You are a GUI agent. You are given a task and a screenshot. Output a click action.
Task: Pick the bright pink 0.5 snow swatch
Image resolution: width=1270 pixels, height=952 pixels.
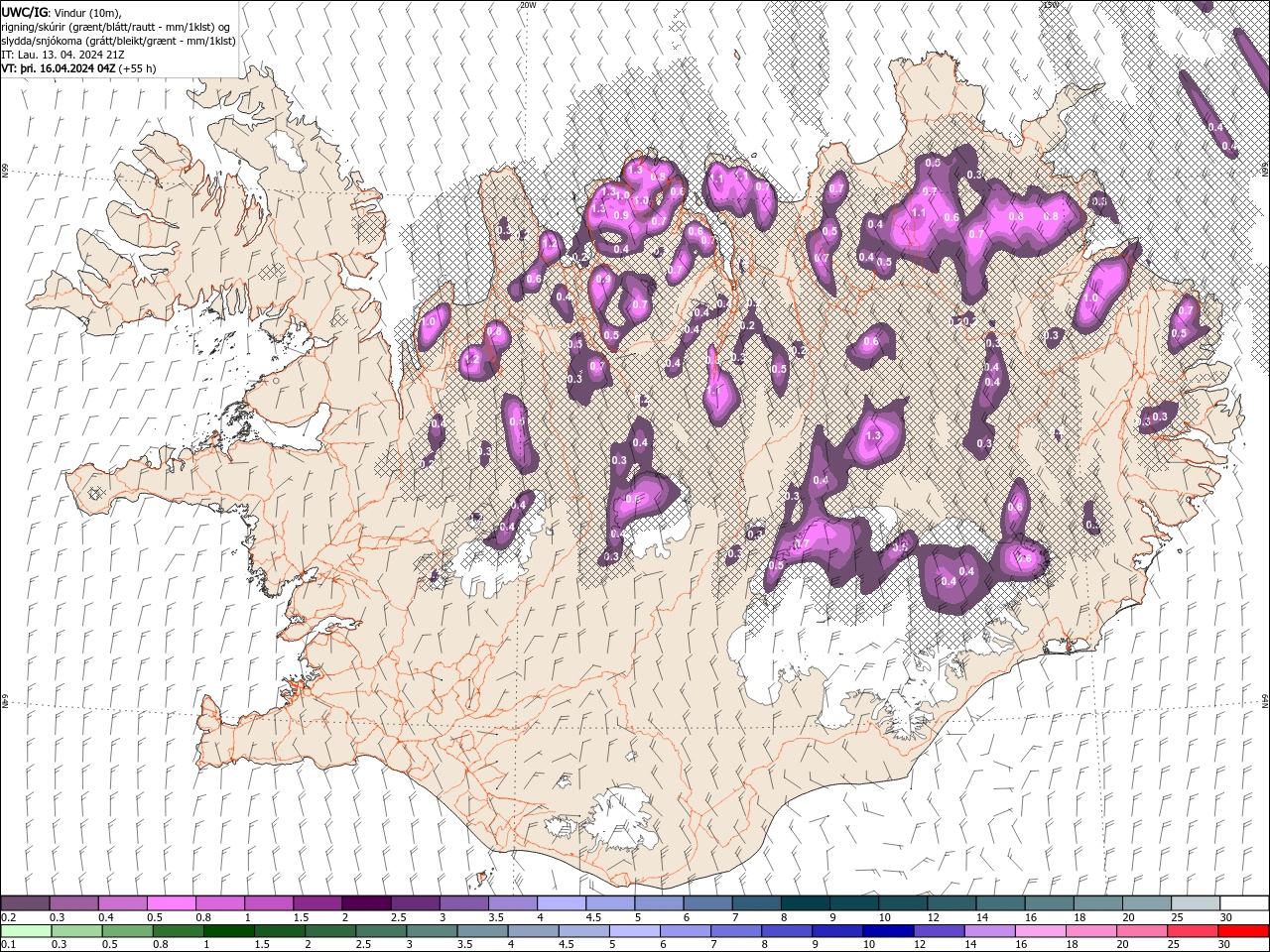[x=171, y=903]
